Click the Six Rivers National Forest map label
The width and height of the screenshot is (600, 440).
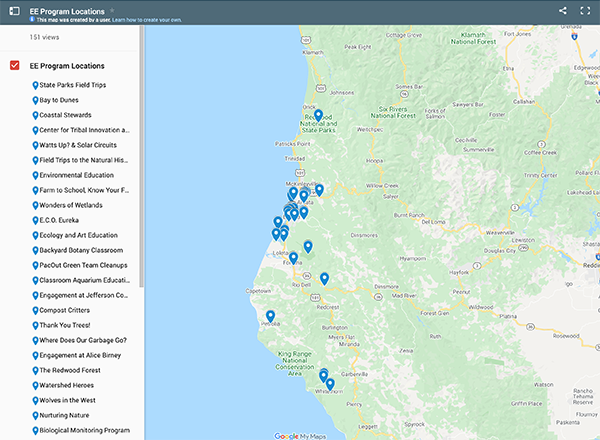(393, 112)
